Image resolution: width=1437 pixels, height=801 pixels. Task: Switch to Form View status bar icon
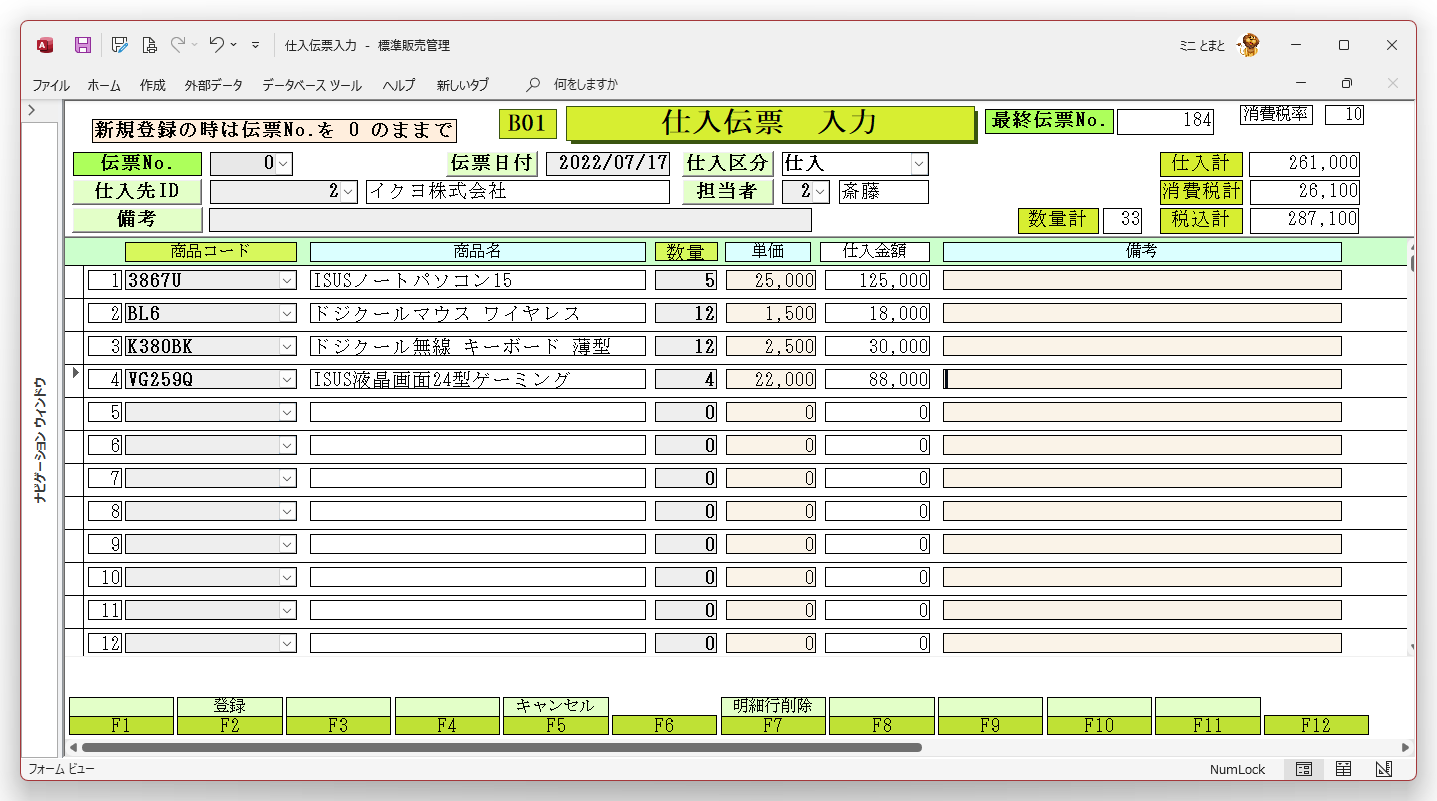[x=1304, y=769]
